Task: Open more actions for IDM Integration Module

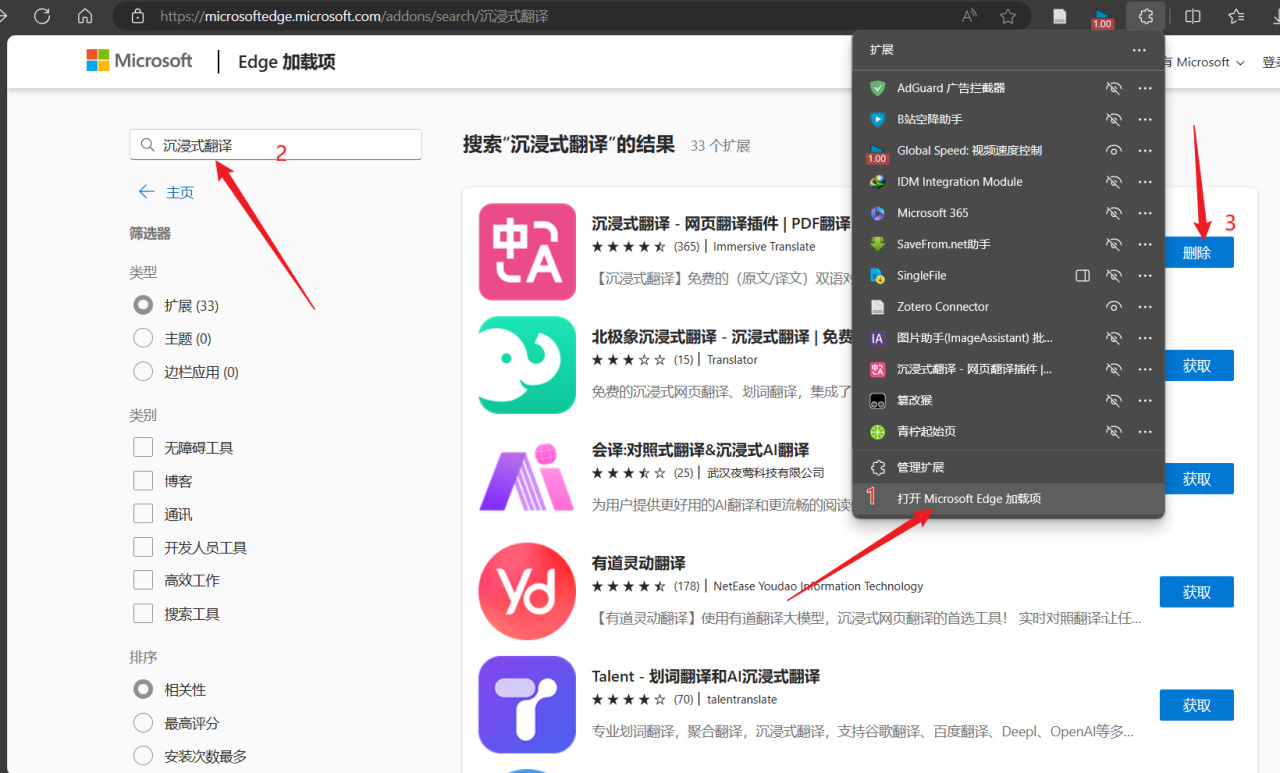Action: [x=1145, y=182]
